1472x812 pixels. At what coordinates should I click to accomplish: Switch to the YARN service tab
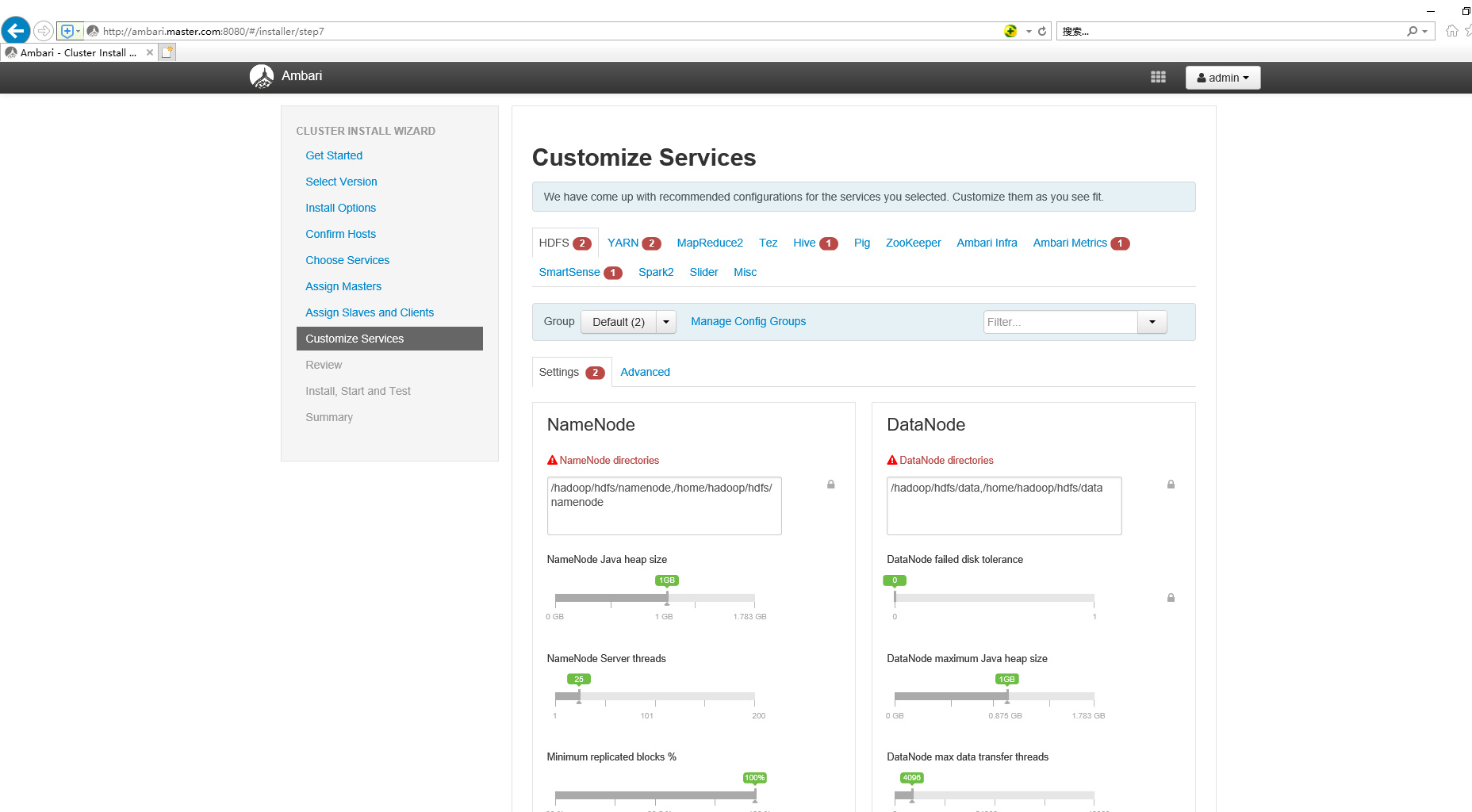click(x=634, y=243)
